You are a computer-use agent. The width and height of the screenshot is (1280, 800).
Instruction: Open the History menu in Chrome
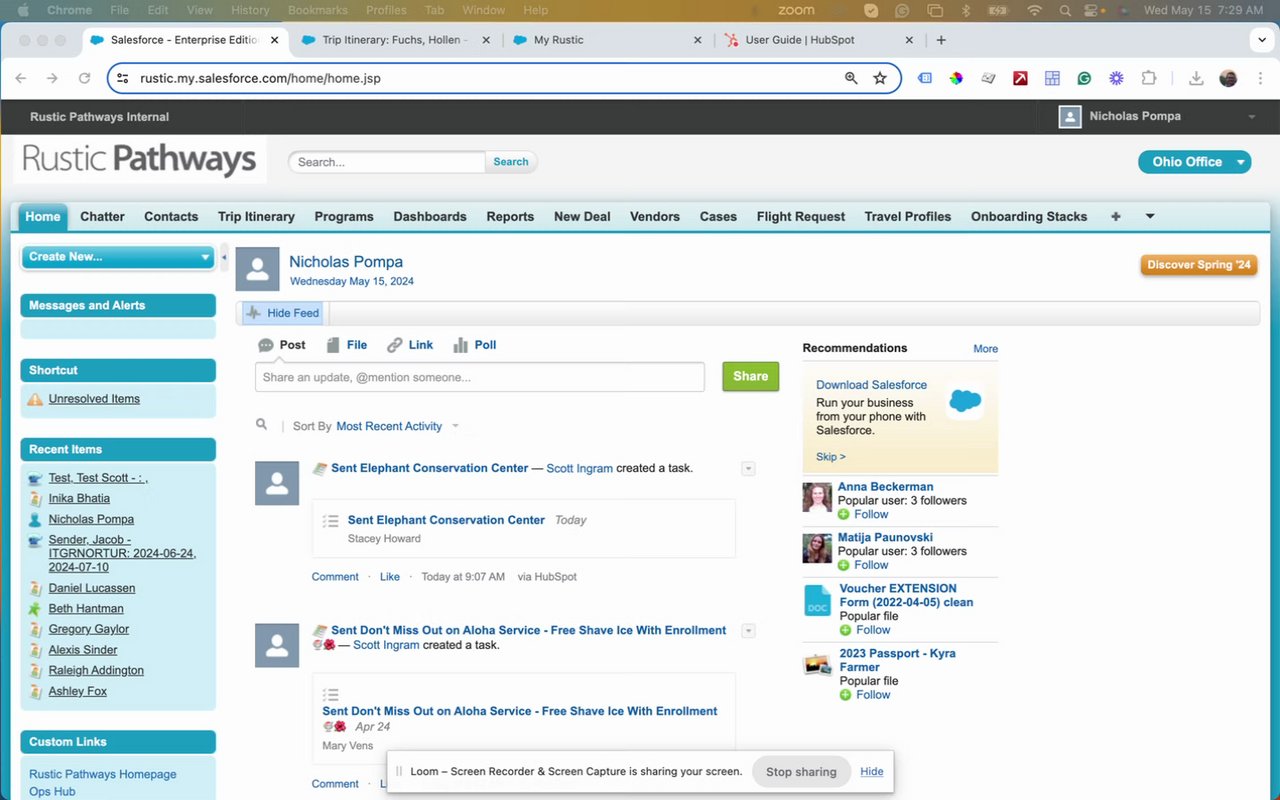pos(250,10)
